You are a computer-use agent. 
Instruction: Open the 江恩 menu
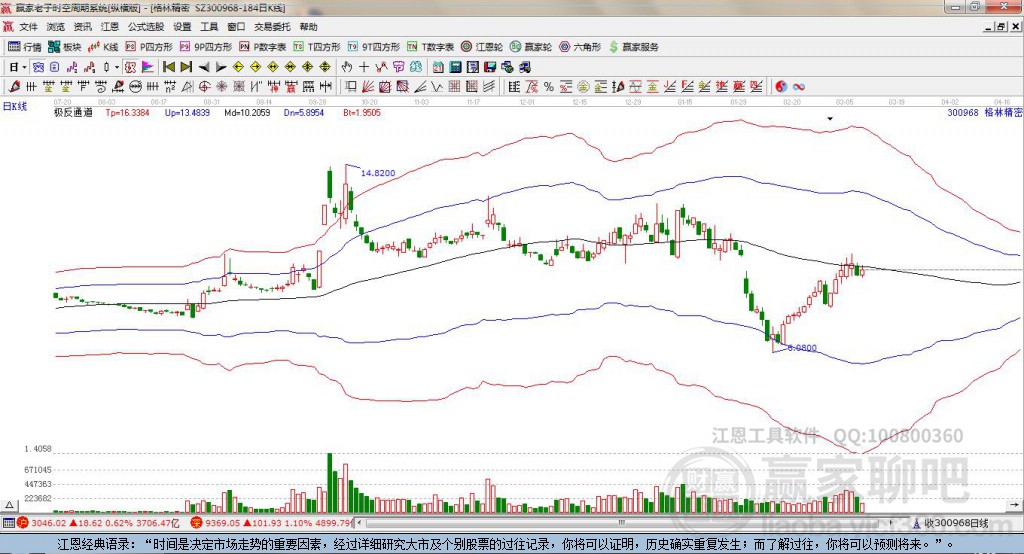click(110, 27)
